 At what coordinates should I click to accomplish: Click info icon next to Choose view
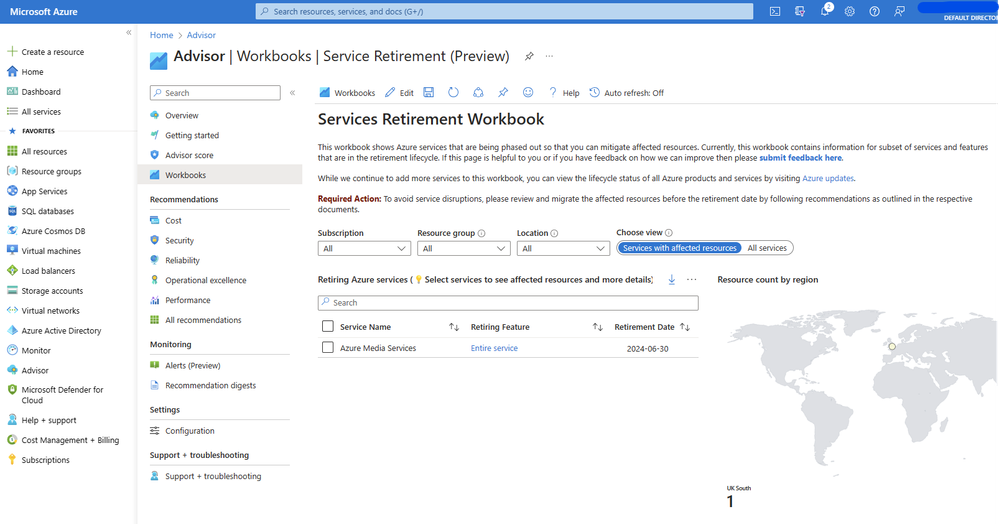point(668,233)
